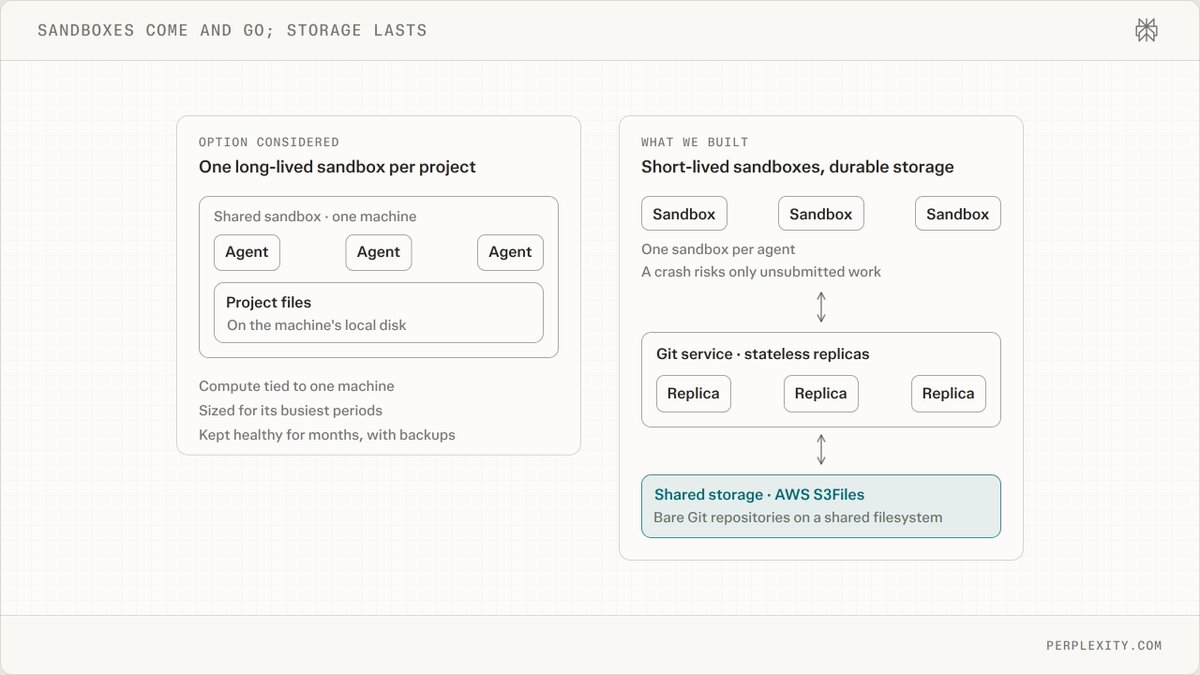Click "One sandbox per agent" text
The image size is (1200, 675).
tap(718, 249)
